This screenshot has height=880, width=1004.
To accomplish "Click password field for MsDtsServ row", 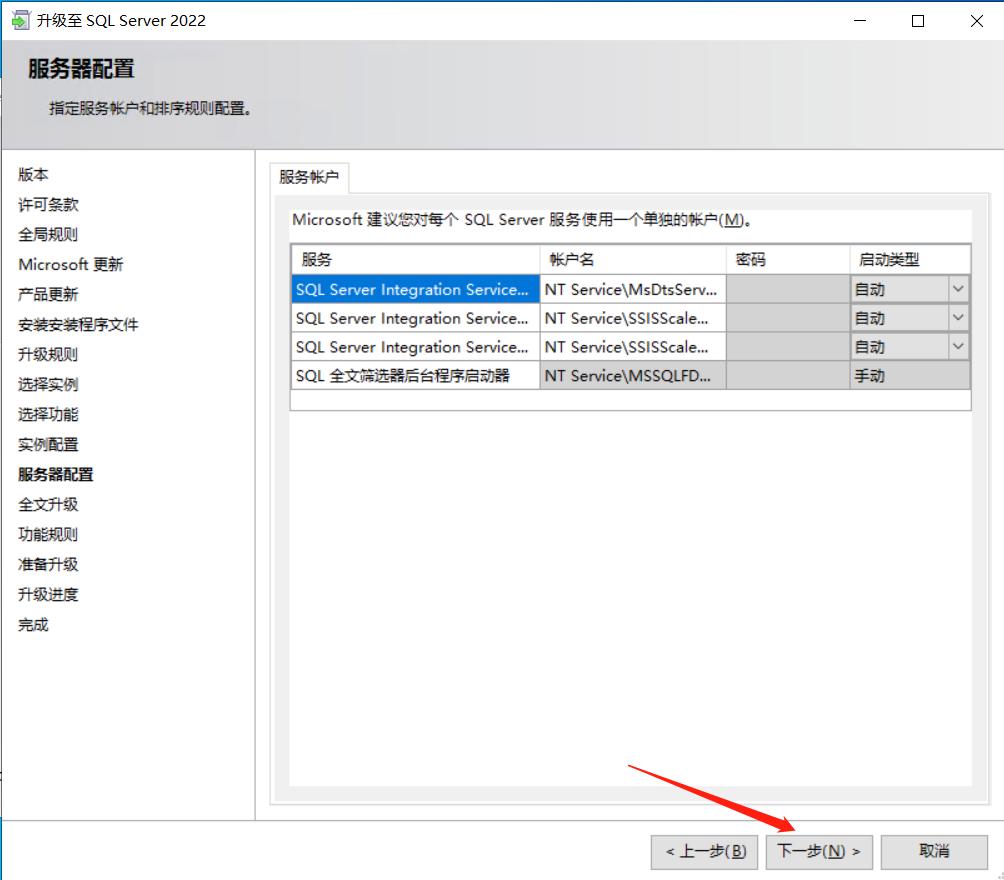I will 788,289.
